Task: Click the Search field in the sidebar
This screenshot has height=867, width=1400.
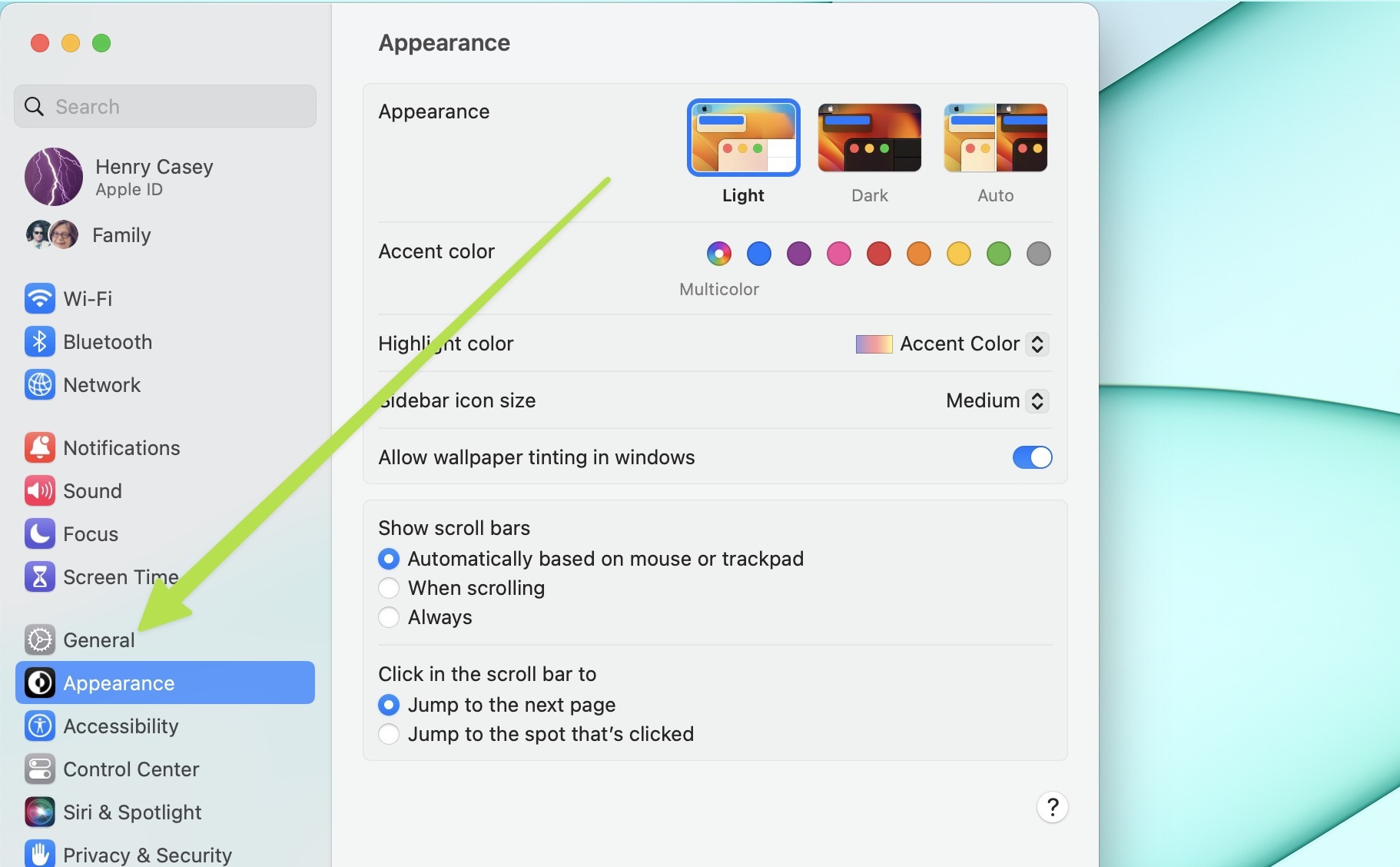Action: point(164,106)
